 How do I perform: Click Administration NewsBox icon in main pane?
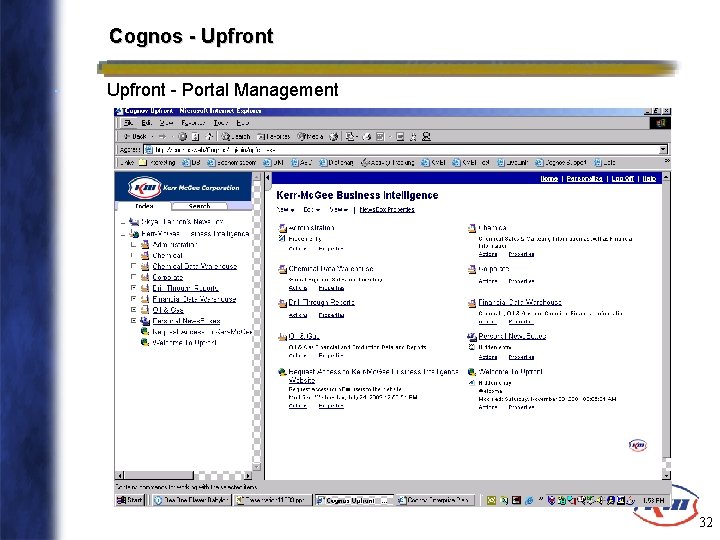(282, 228)
